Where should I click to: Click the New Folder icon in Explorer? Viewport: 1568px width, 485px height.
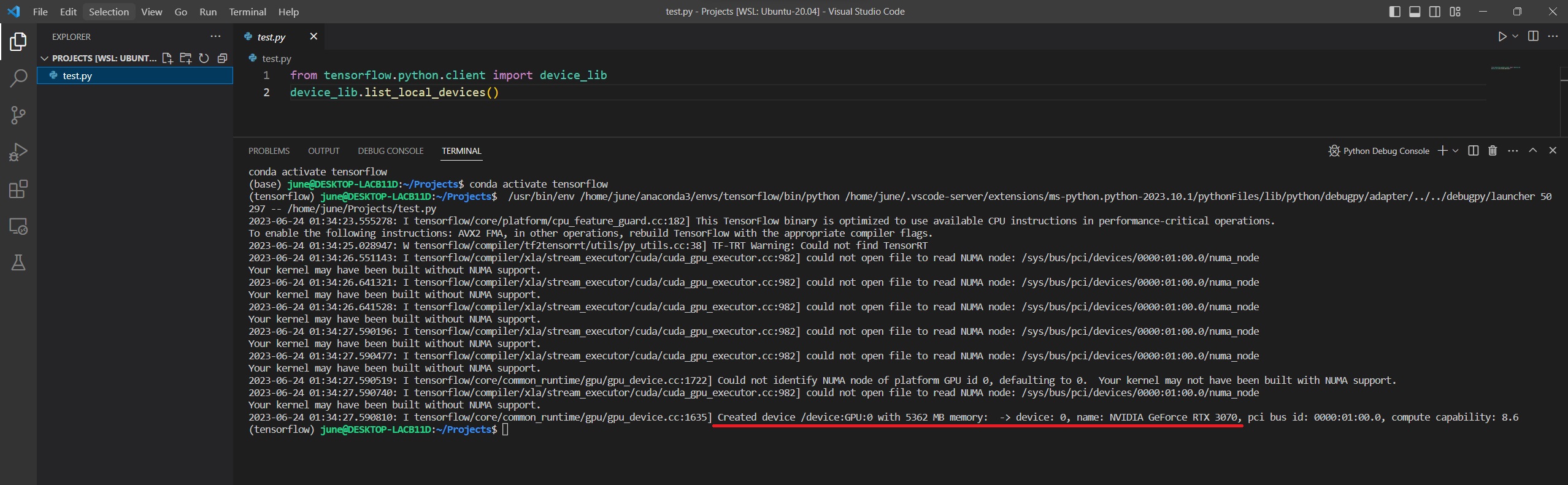185,58
